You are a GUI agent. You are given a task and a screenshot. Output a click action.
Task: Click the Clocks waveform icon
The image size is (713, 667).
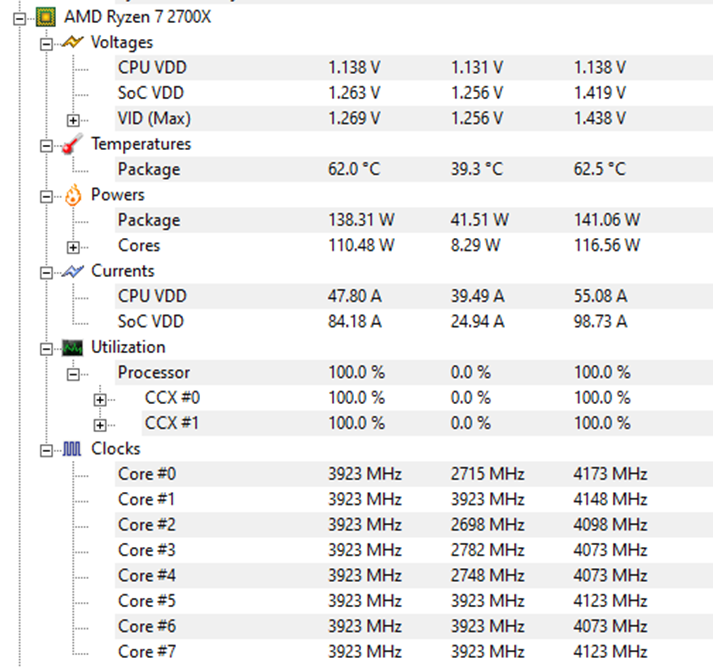click(71, 449)
